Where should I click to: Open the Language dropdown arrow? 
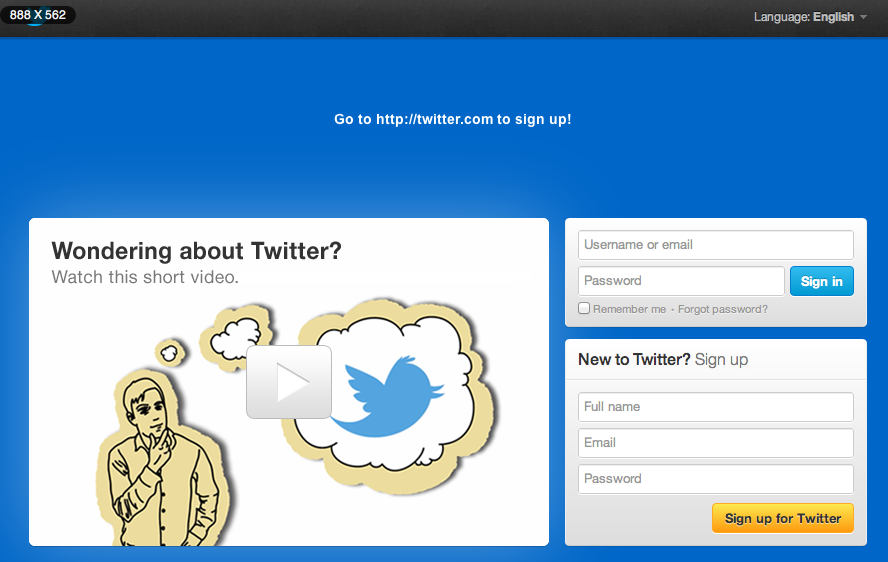[864, 17]
